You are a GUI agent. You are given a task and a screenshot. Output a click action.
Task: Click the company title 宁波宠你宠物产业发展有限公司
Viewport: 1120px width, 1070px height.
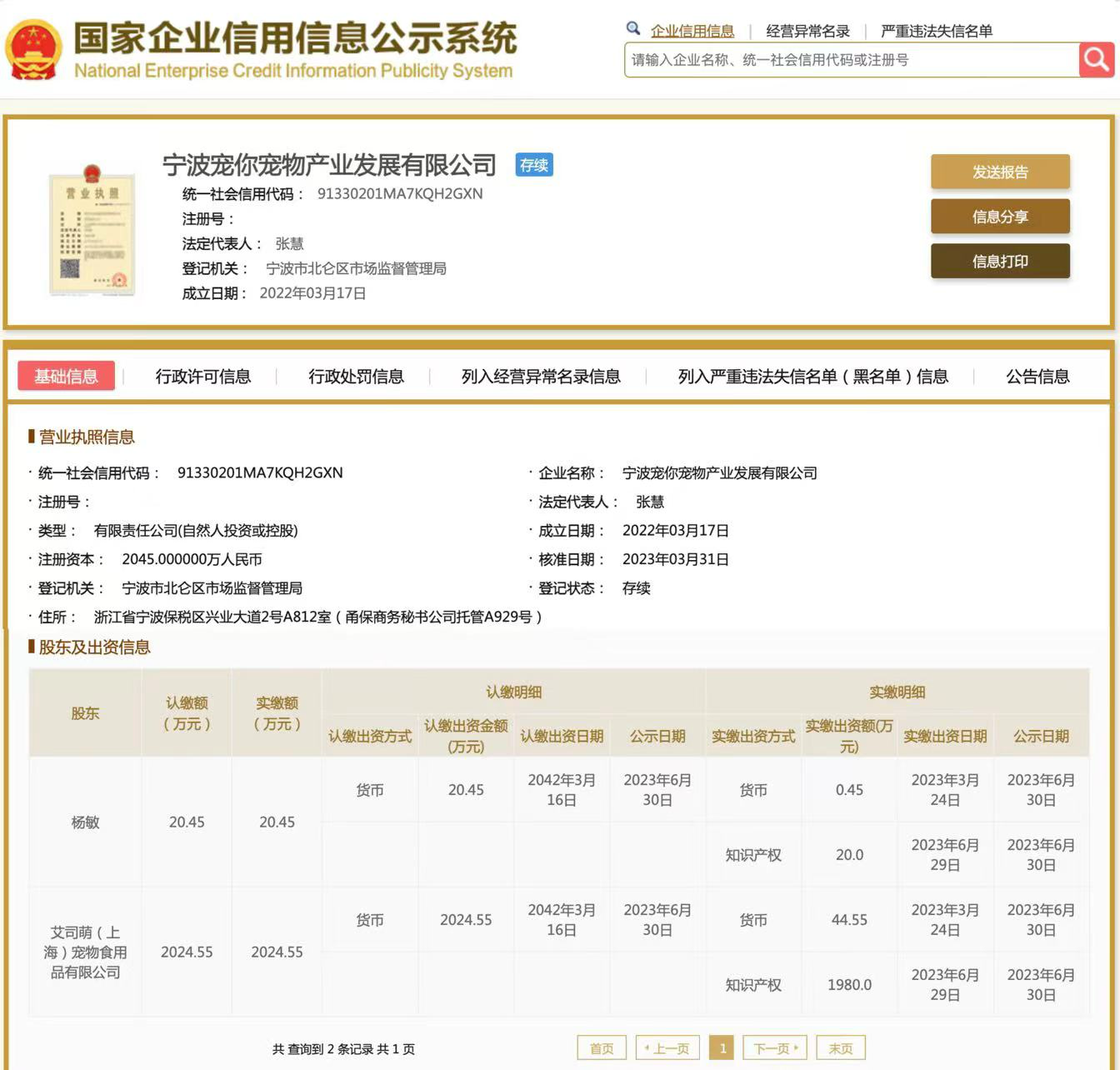pos(329,165)
